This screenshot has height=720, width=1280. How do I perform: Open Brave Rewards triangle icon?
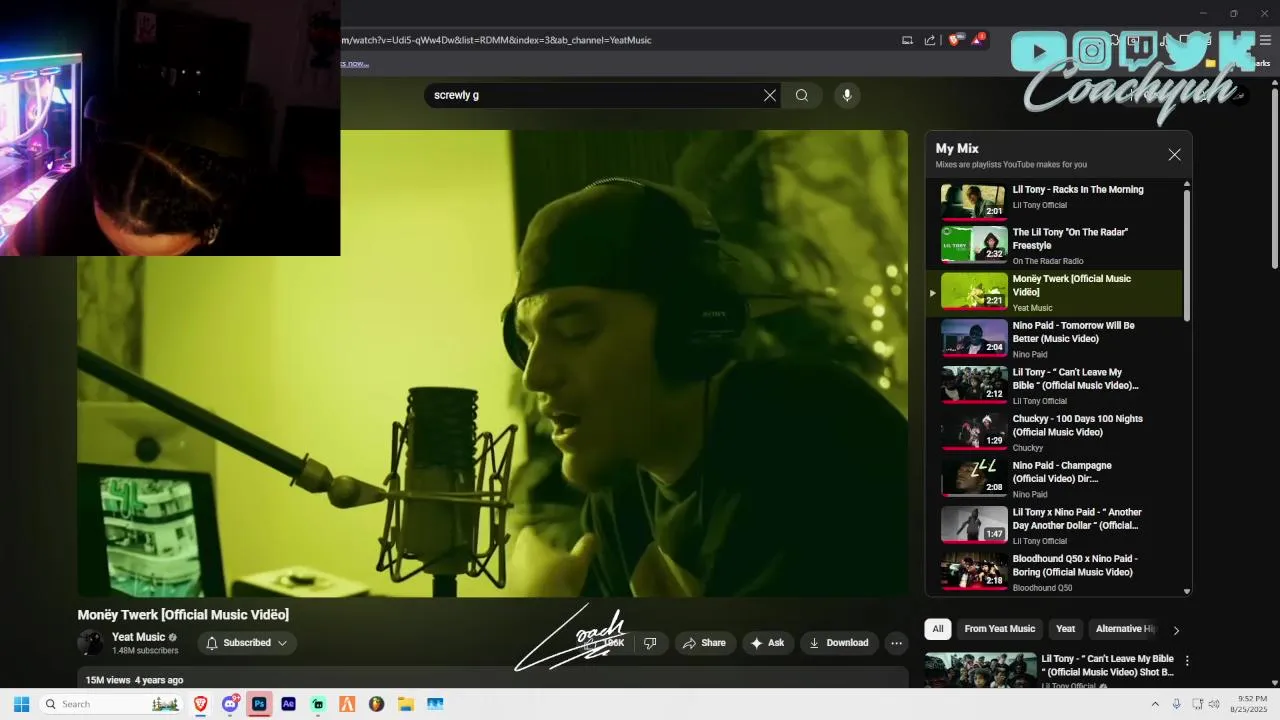[x=979, y=40]
